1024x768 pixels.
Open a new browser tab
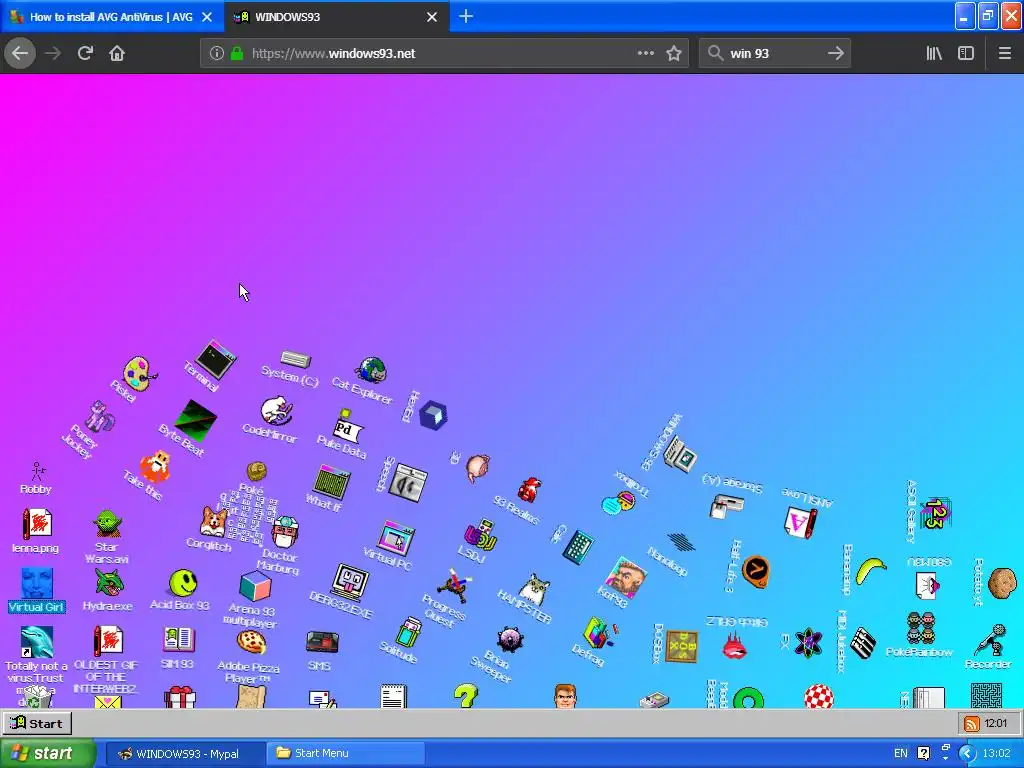[466, 17]
